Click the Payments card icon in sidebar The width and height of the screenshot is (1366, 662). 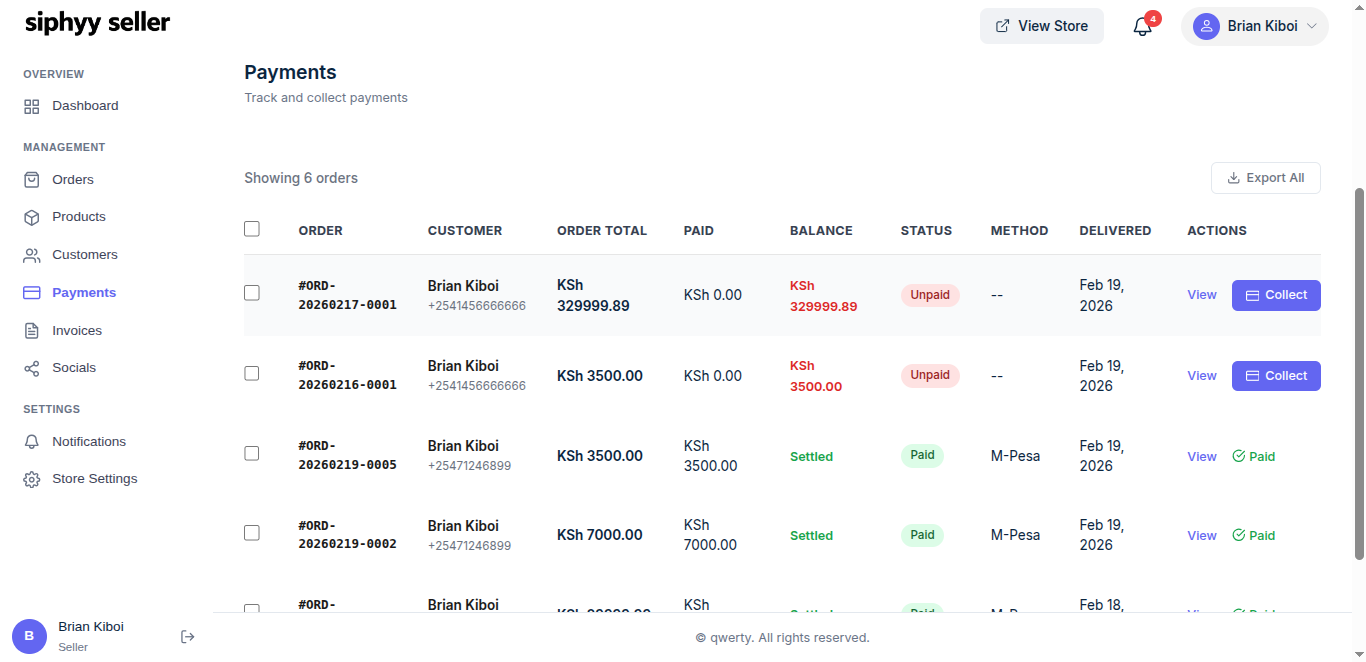tap(32, 293)
